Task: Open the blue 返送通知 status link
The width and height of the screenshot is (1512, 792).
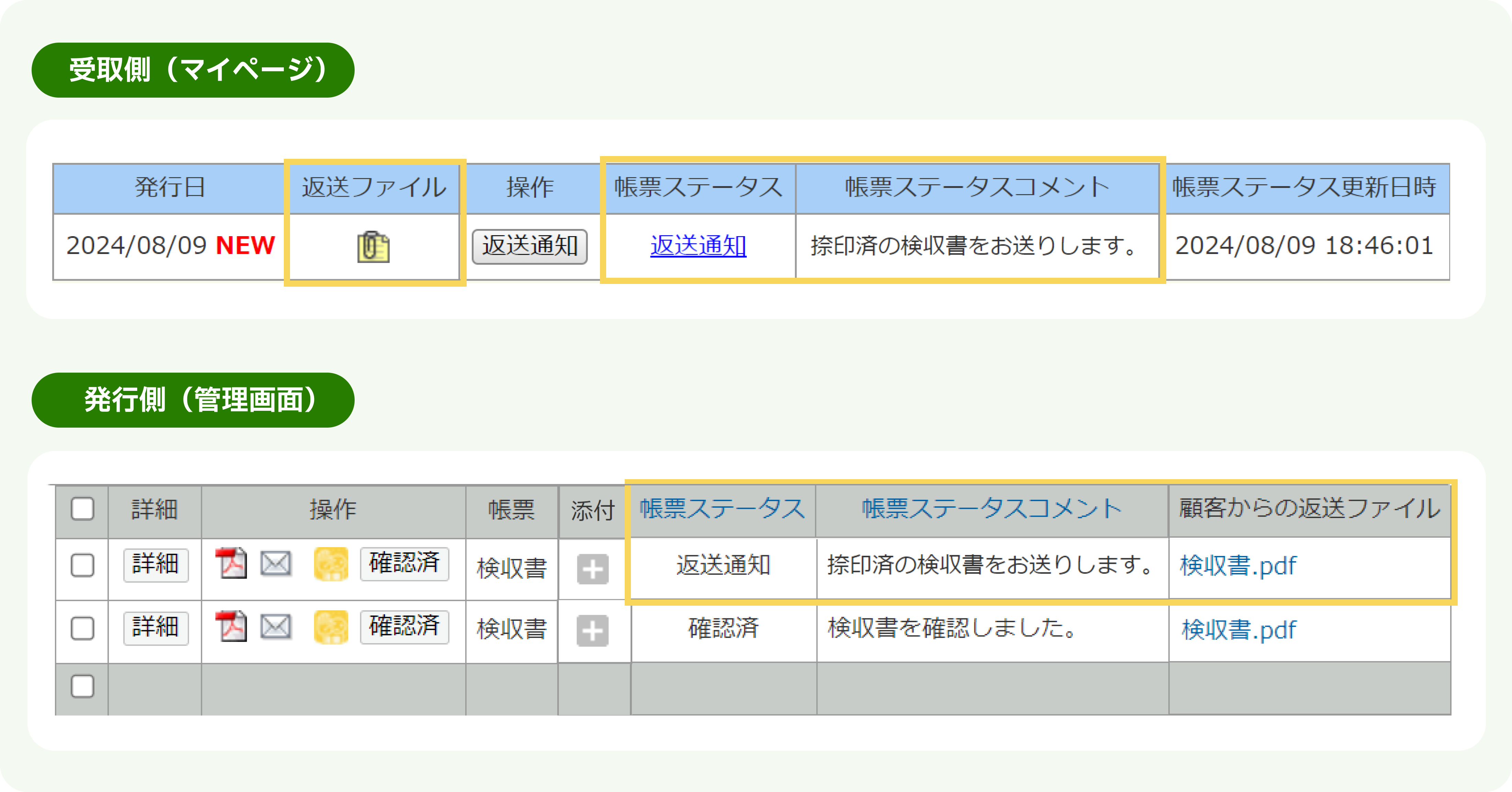Action: (x=698, y=245)
